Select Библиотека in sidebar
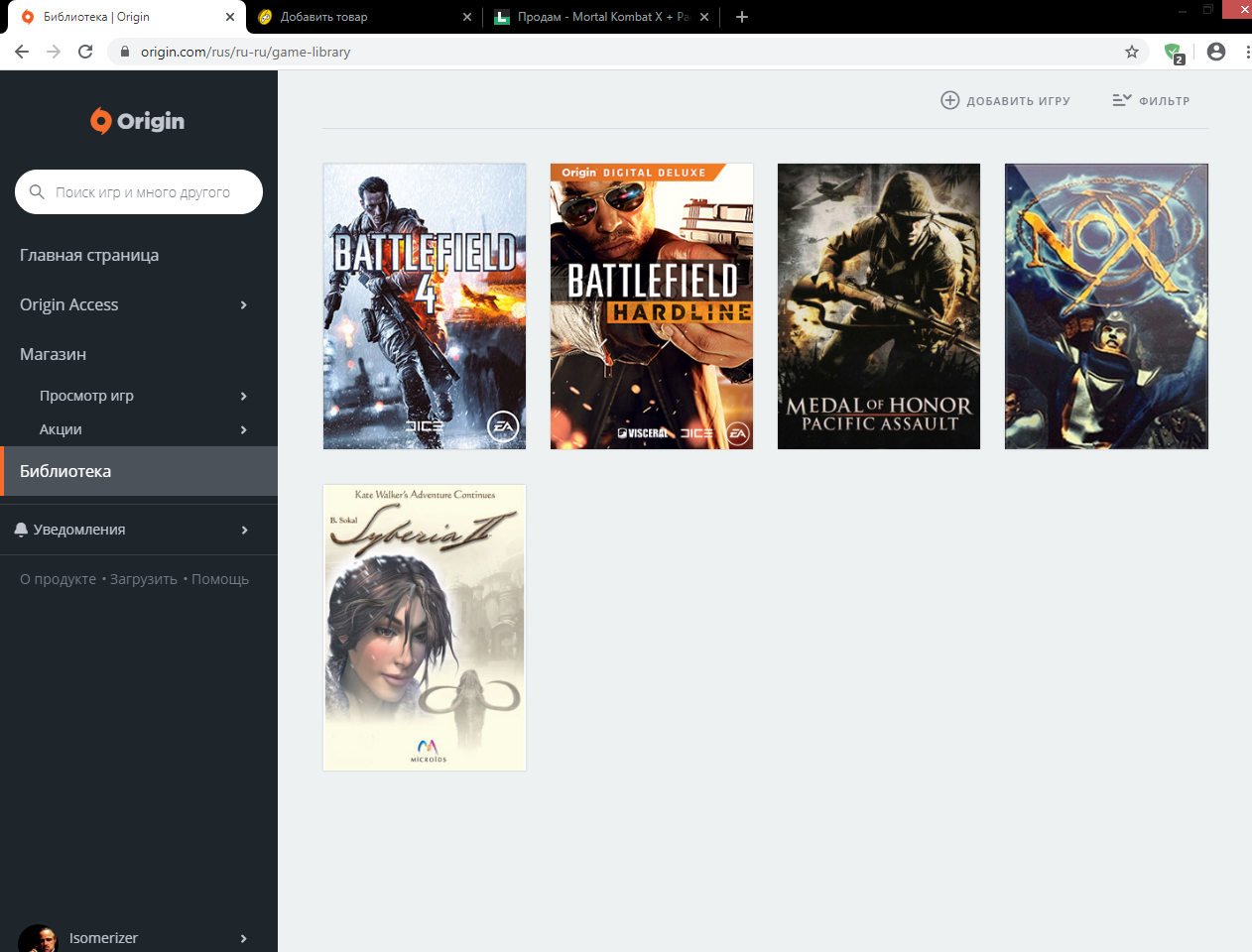 point(139,471)
